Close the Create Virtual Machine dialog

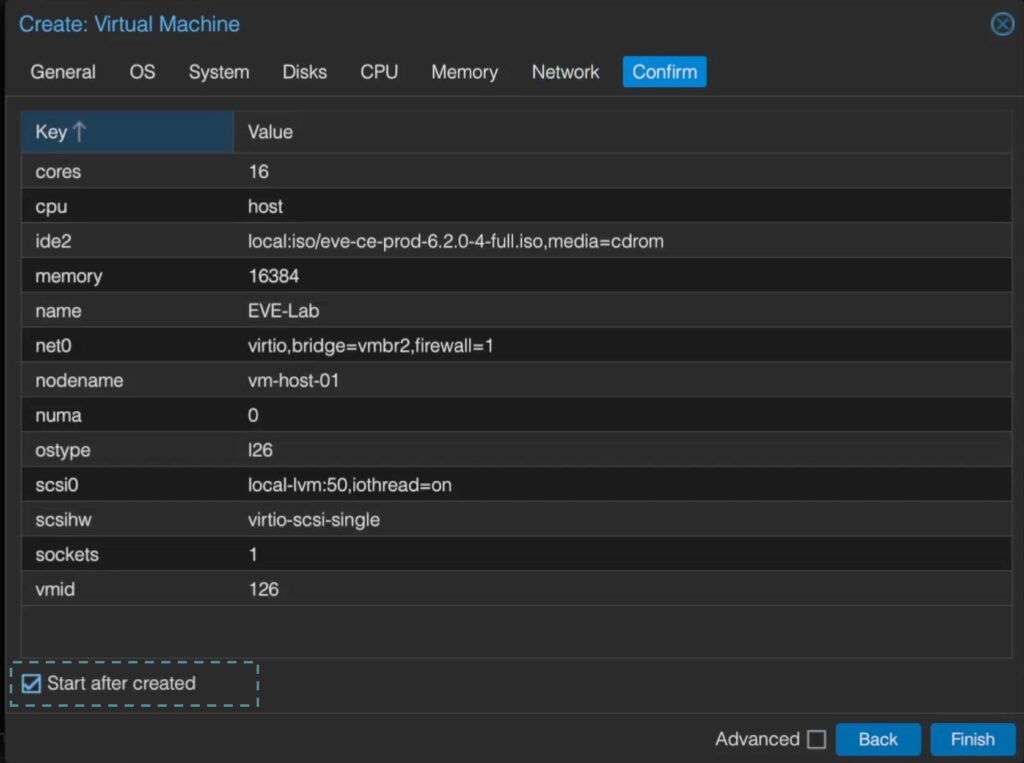click(1001, 24)
